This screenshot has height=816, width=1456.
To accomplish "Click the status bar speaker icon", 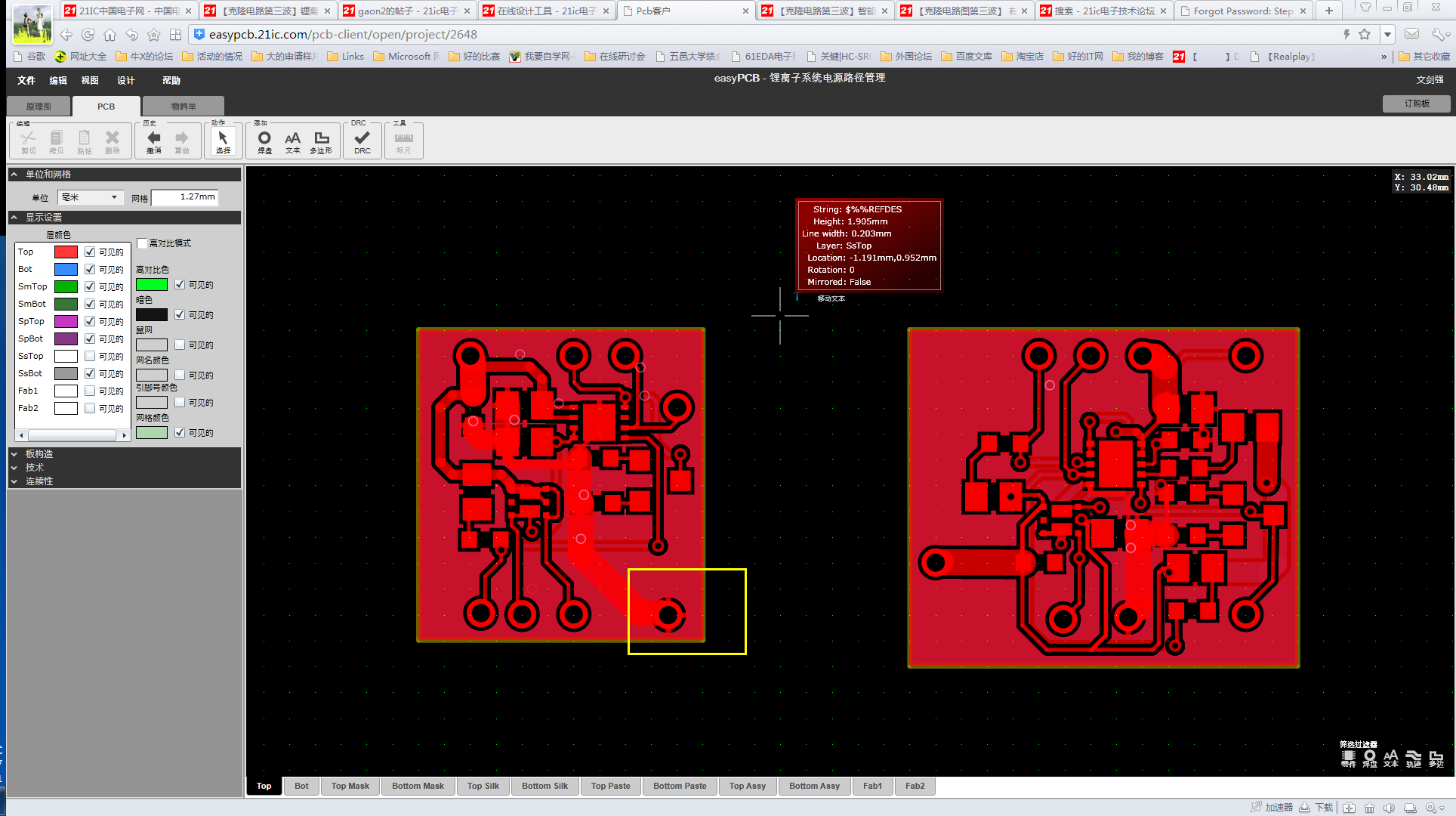I will tap(1389, 808).
